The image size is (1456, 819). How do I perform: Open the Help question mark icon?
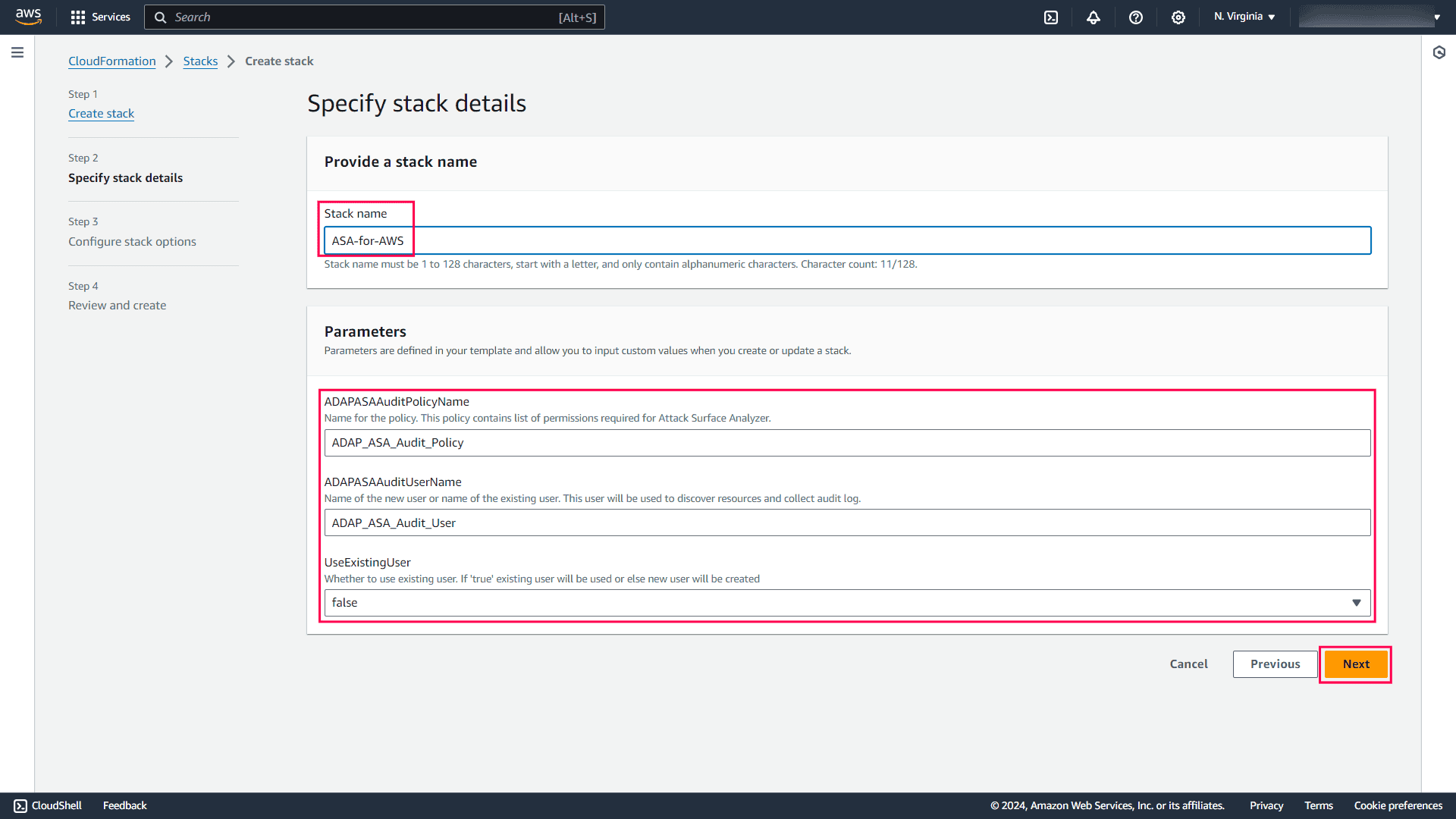[x=1135, y=17]
